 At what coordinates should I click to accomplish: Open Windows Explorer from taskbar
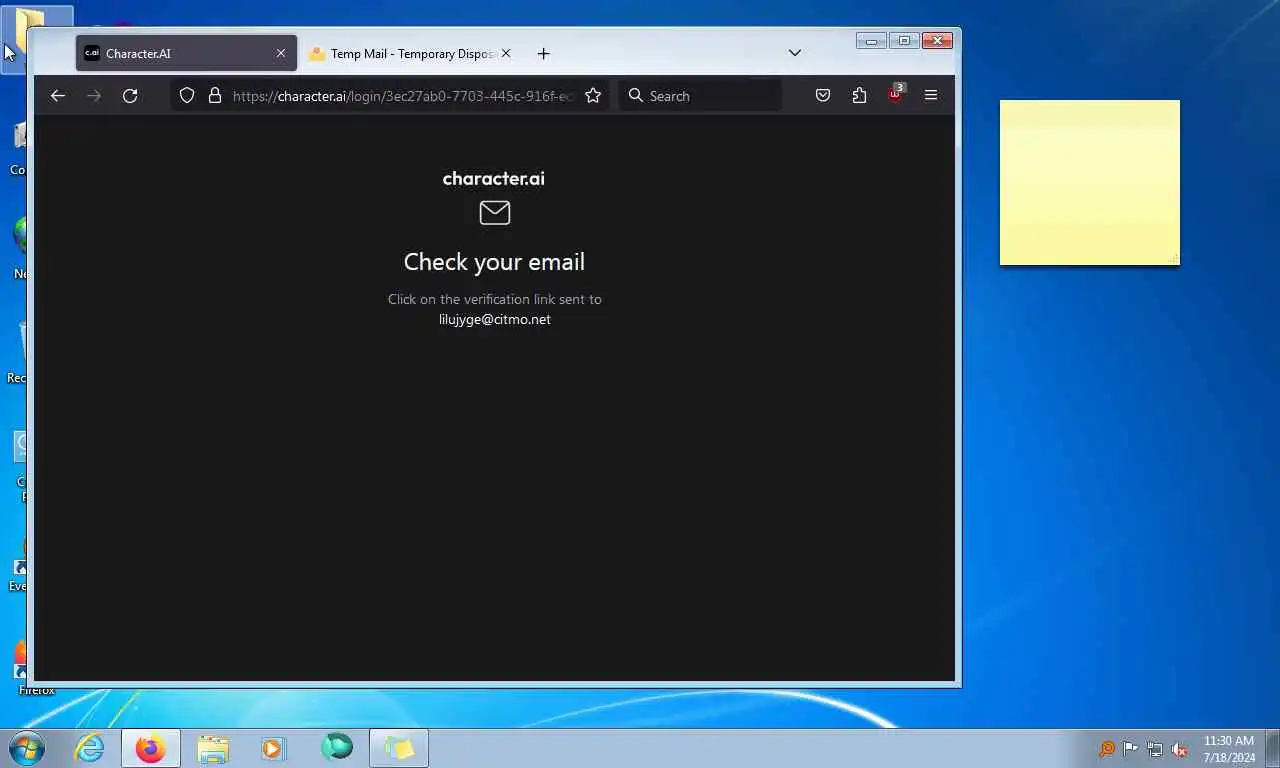click(213, 748)
